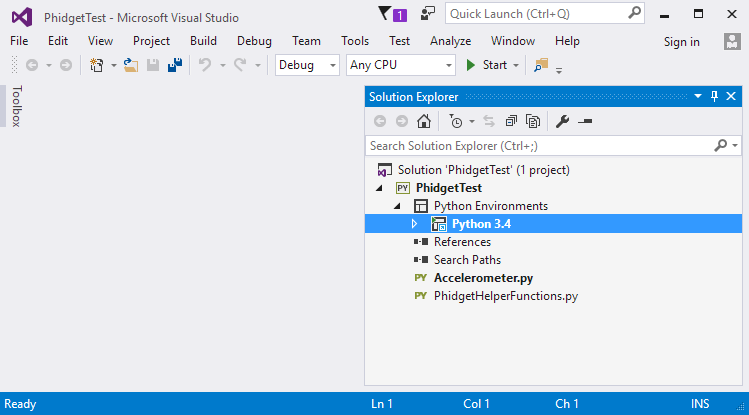Click the account avatar icon
The width and height of the screenshot is (749, 415).
(x=732, y=42)
